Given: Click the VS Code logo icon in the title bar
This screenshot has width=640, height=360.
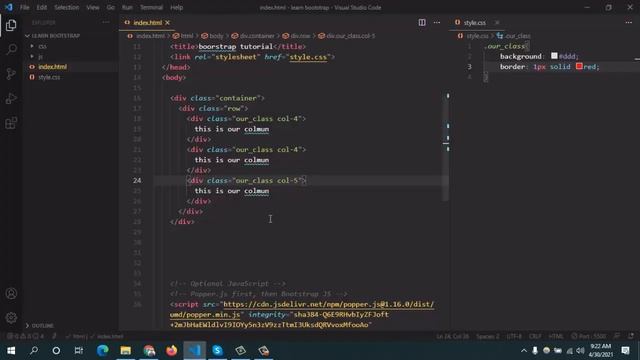Looking at the screenshot, I should click(9, 7).
